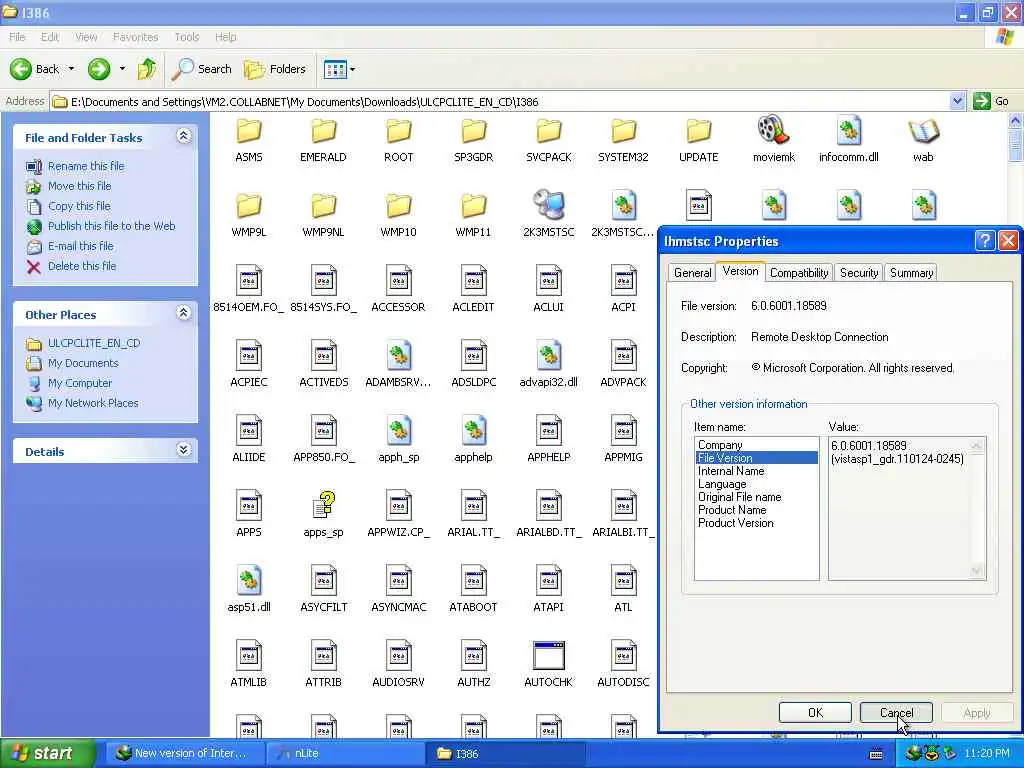Open the Search toolbar button
The image size is (1024, 768).
(x=202, y=69)
